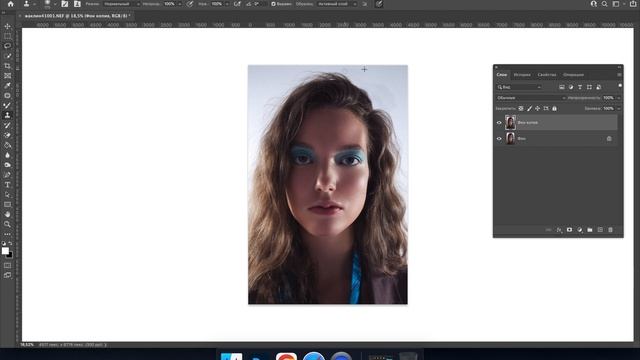Select the Path Selection tool

point(7,195)
